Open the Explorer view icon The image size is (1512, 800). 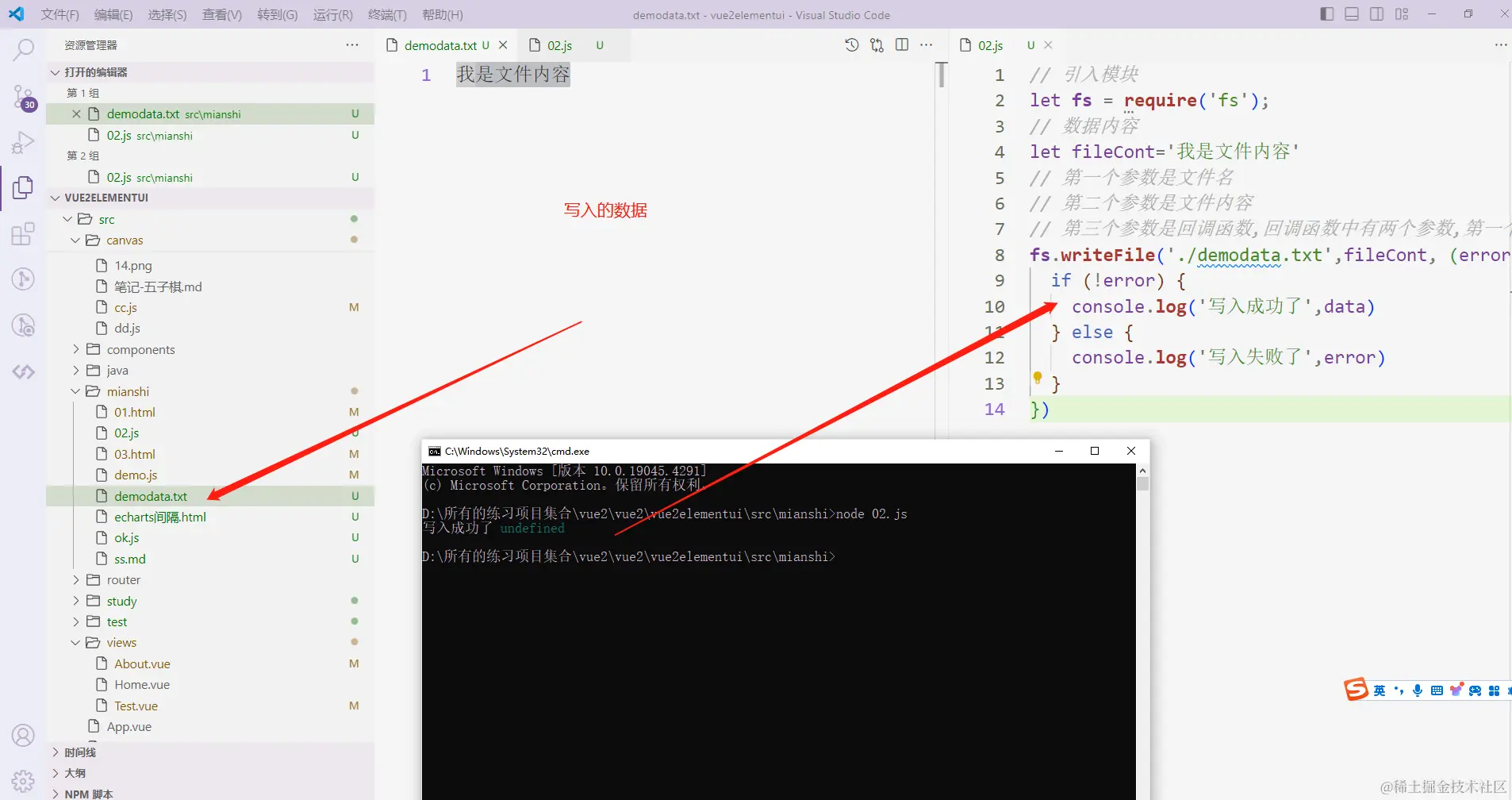point(23,188)
